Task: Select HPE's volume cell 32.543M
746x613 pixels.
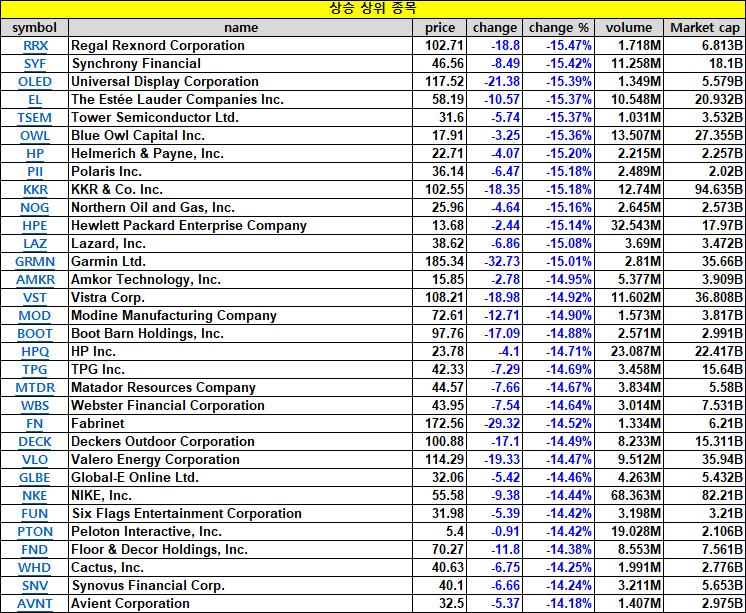Action: pyautogui.click(x=629, y=226)
